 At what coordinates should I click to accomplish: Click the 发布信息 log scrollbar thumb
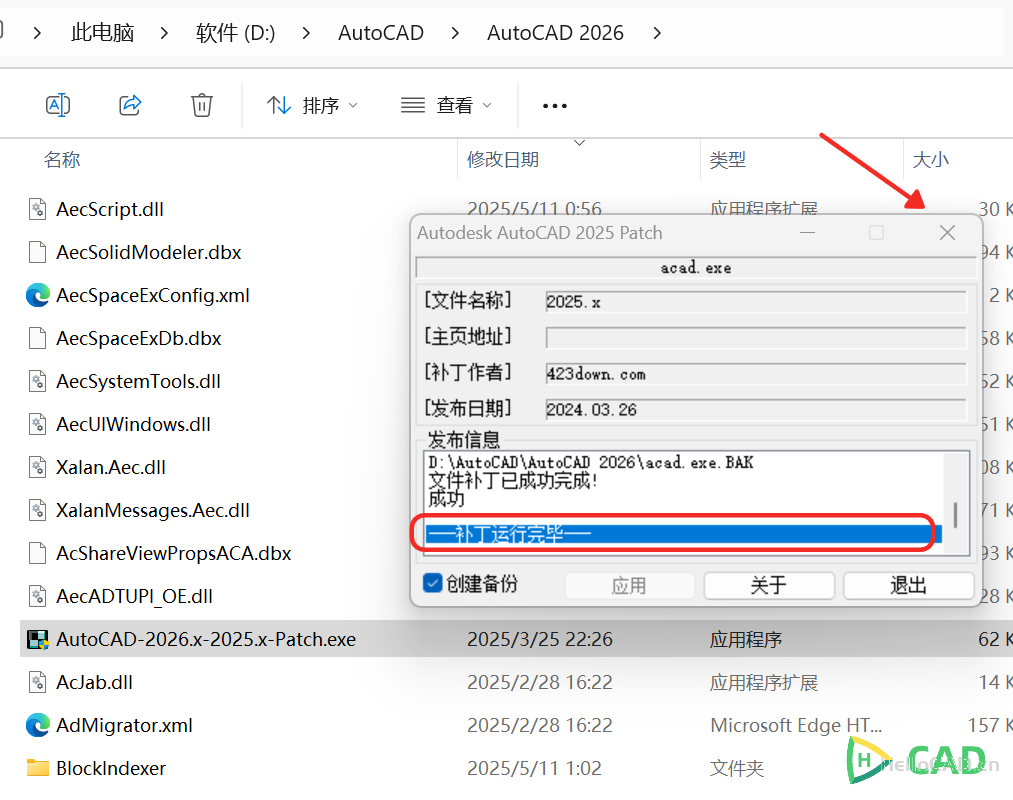(956, 516)
